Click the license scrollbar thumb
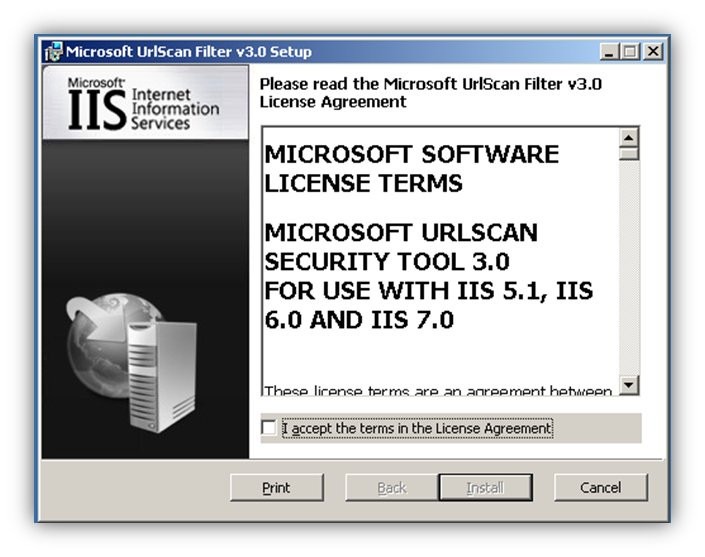 tap(629, 153)
